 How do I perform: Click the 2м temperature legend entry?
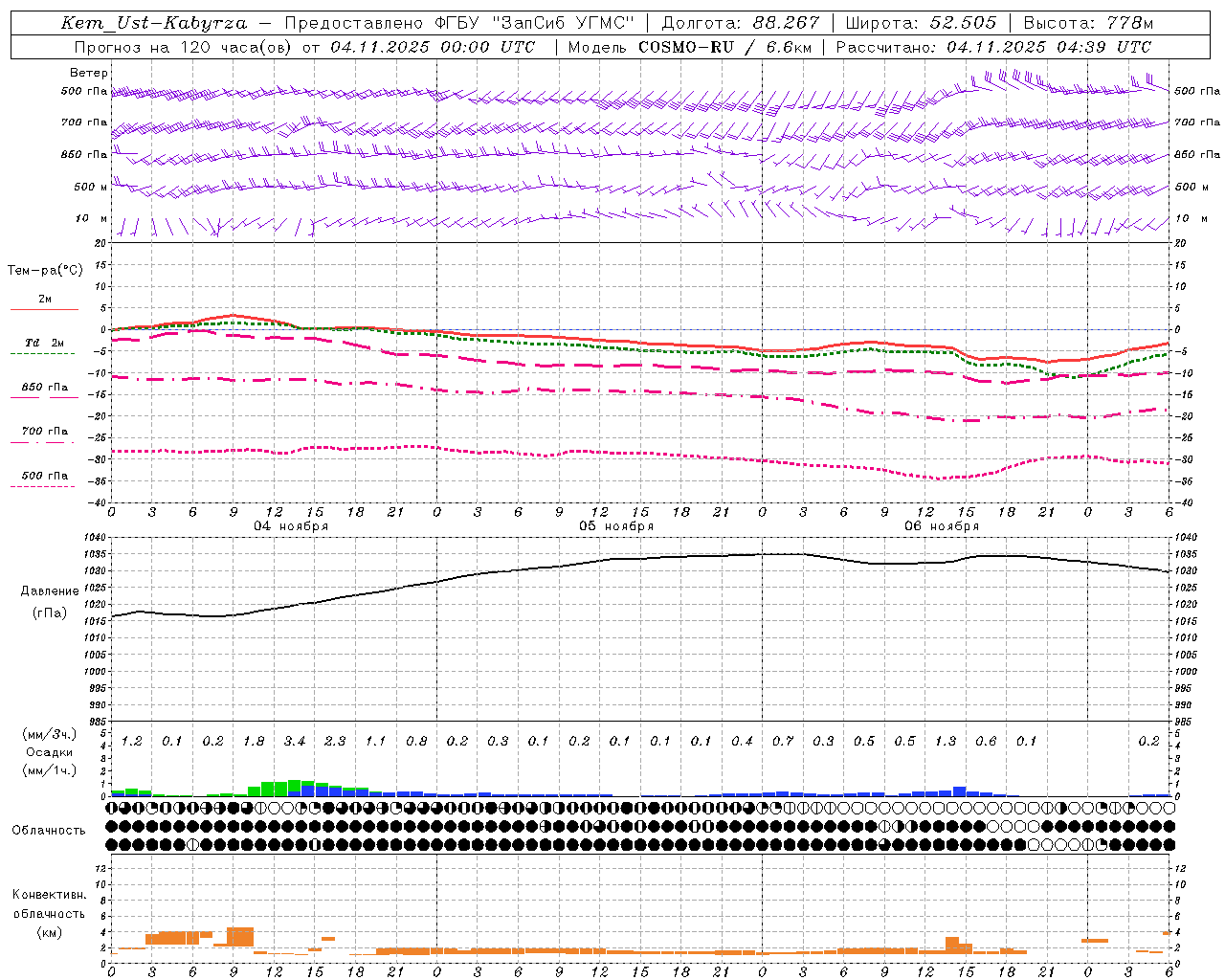(x=45, y=300)
